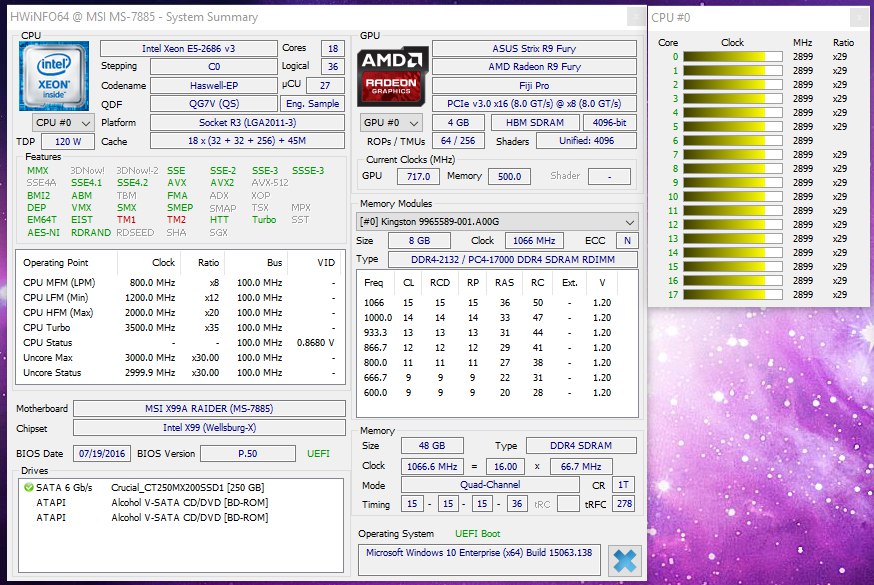The image size is (874, 585).
Task: Click Core 0 clock bar in CPU #0 window
Action: pyautogui.click(x=732, y=57)
